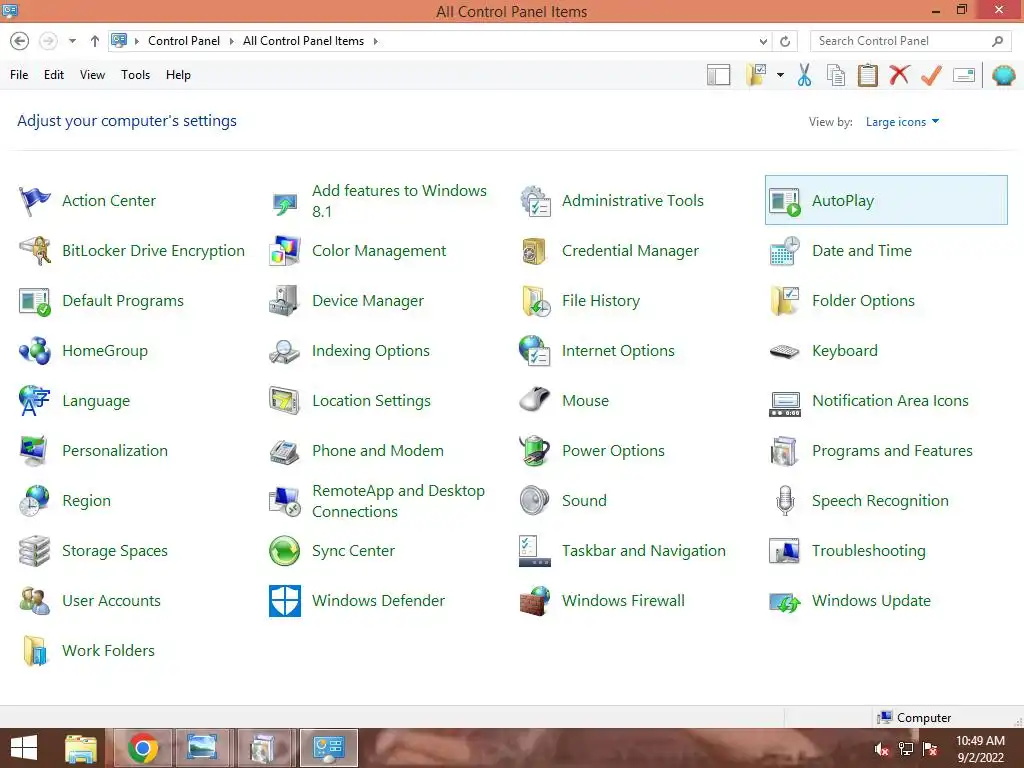Expand the chevron after Control Panel breadcrumb
Image resolution: width=1024 pixels, height=768 pixels.
click(x=231, y=41)
